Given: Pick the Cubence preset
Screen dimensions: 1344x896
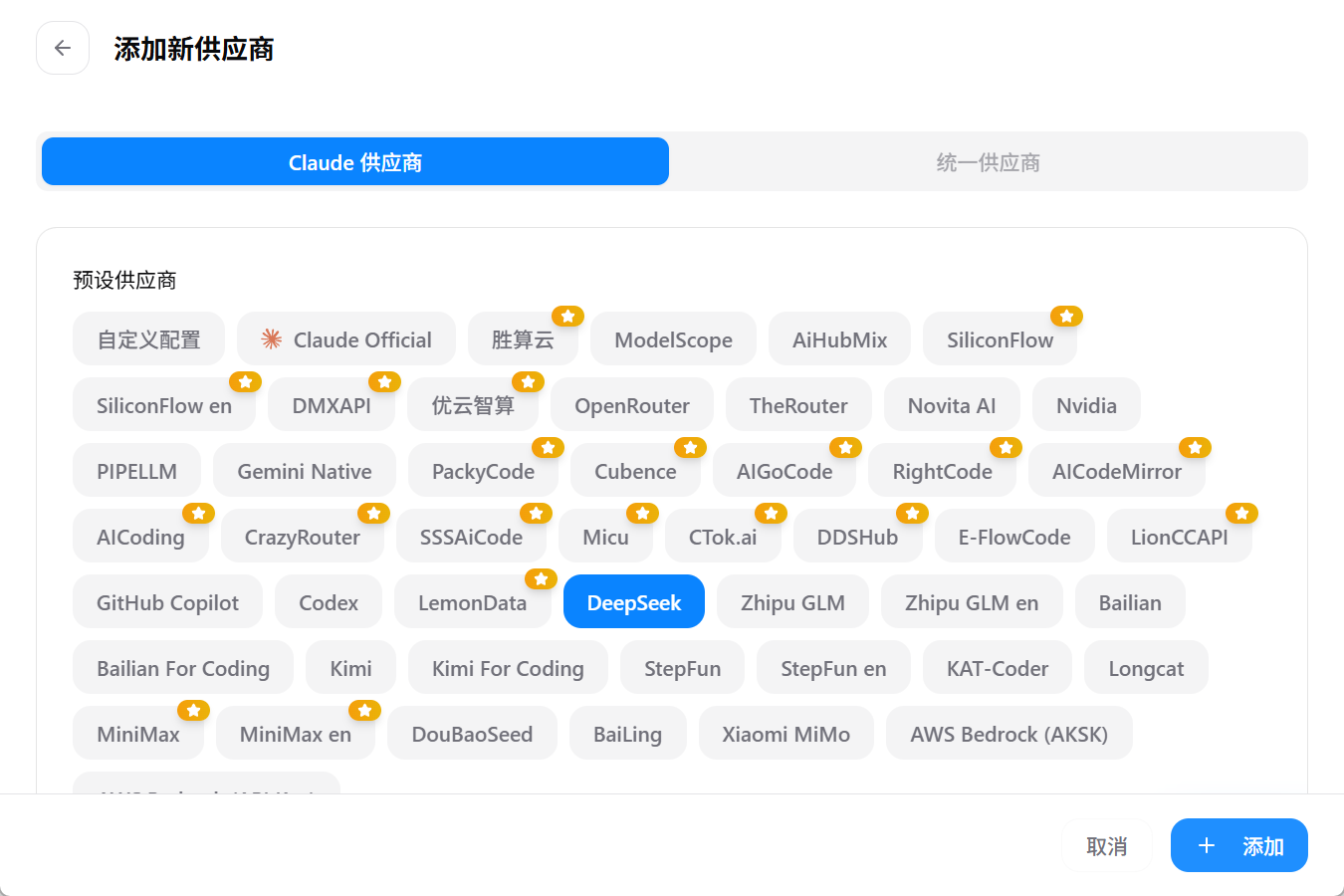Looking at the screenshot, I should coord(635,471).
